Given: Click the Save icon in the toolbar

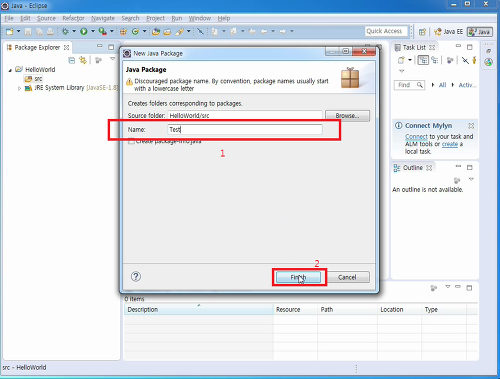Looking at the screenshot, I should point(28,32).
